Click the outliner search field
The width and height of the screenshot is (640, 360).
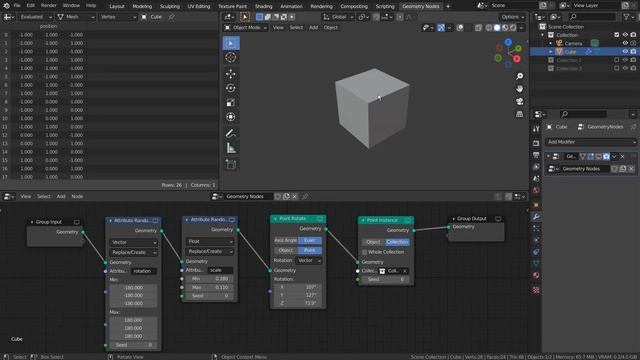click(x=593, y=17)
